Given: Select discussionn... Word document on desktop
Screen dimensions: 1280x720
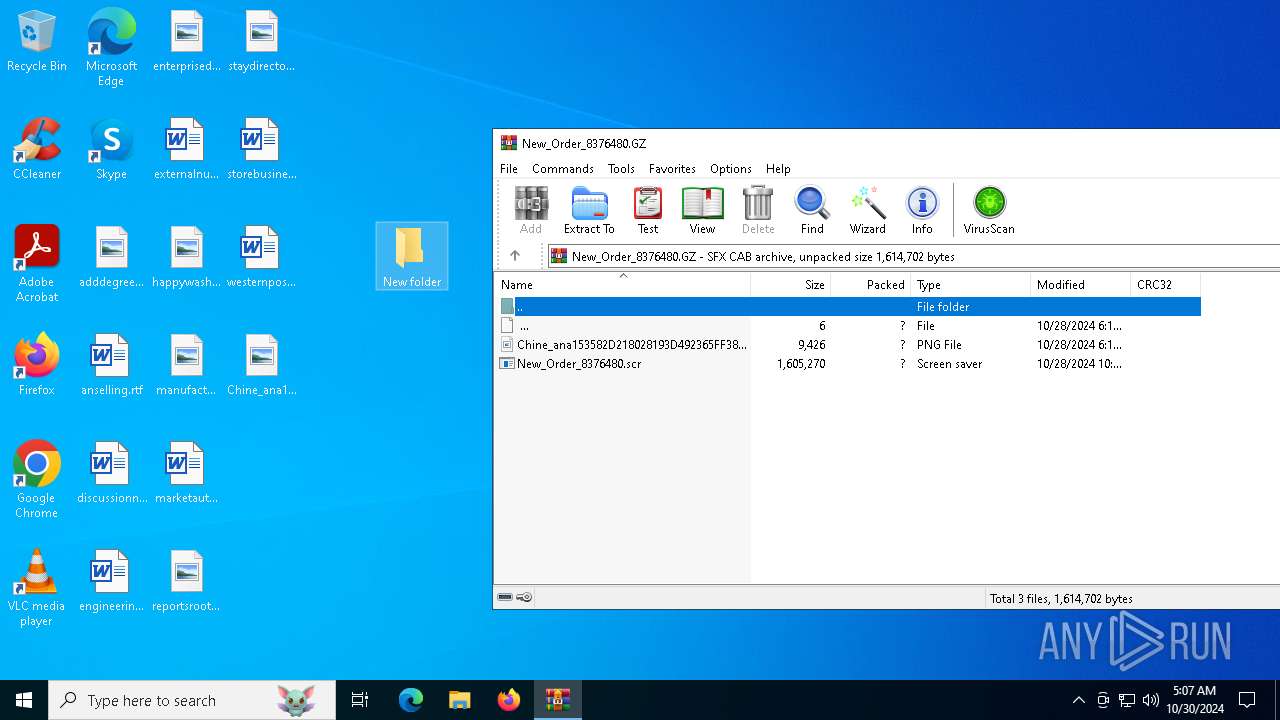Looking at the screenshot, I should pos(111,474).
